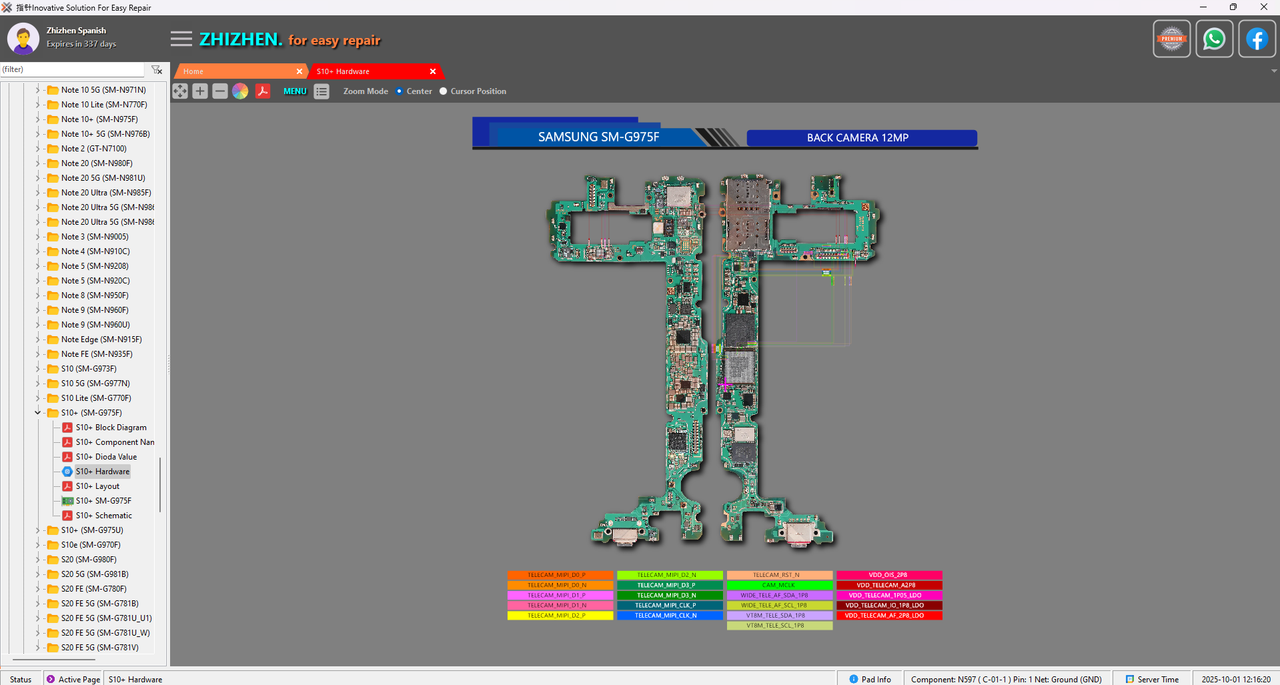Collapse the S10+ (SM-G975F) tree node

tap(38, 412)
